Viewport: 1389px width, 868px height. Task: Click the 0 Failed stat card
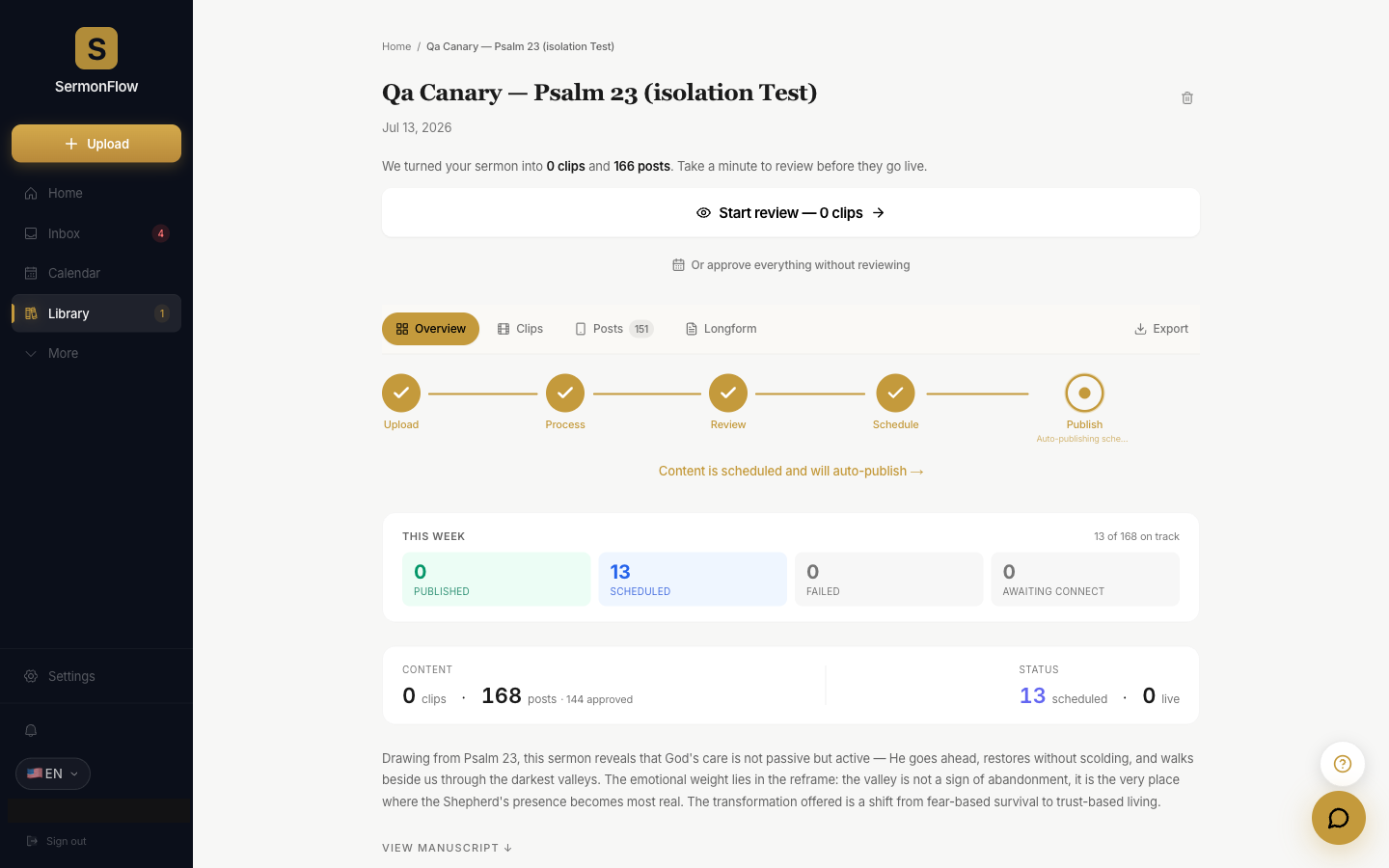tap(888, 579)
